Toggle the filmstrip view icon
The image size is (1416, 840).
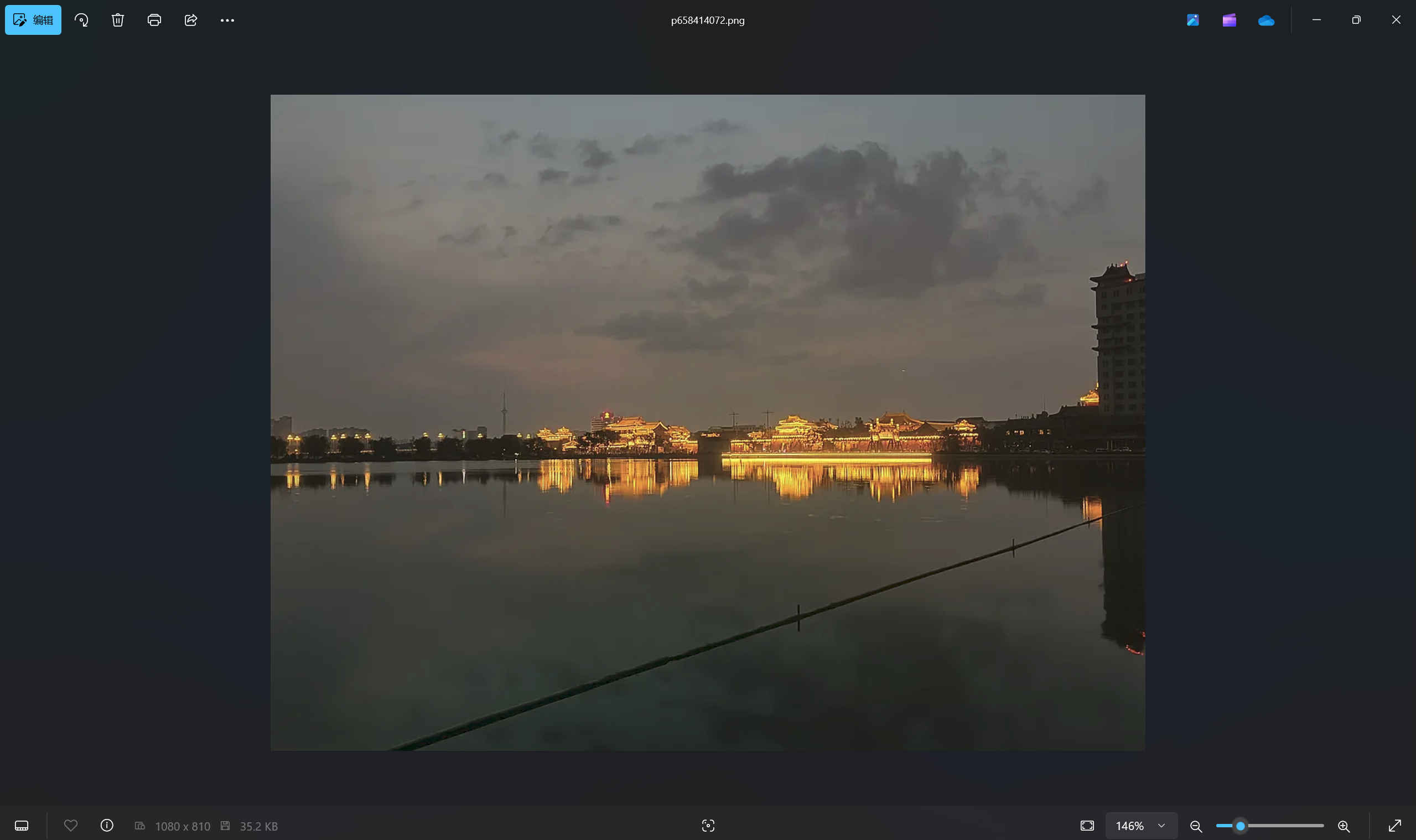point(22,825)
